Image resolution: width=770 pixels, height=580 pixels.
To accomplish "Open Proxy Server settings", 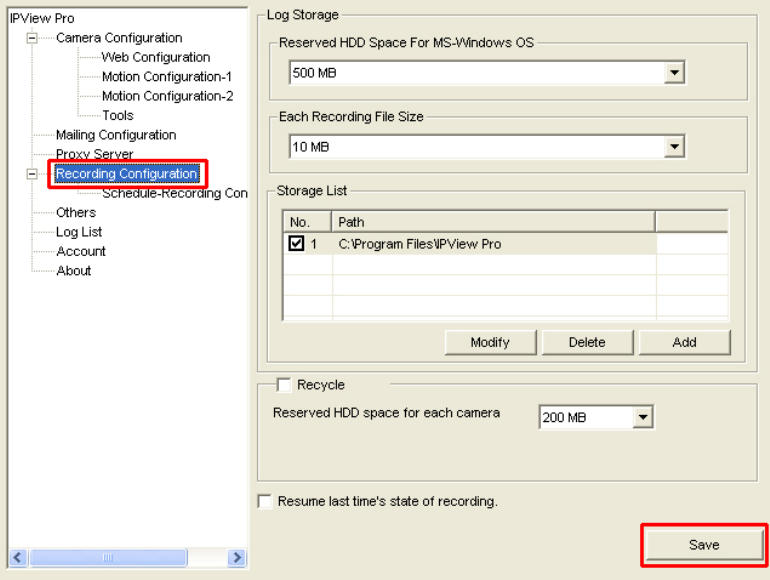I will coord(94,154).
